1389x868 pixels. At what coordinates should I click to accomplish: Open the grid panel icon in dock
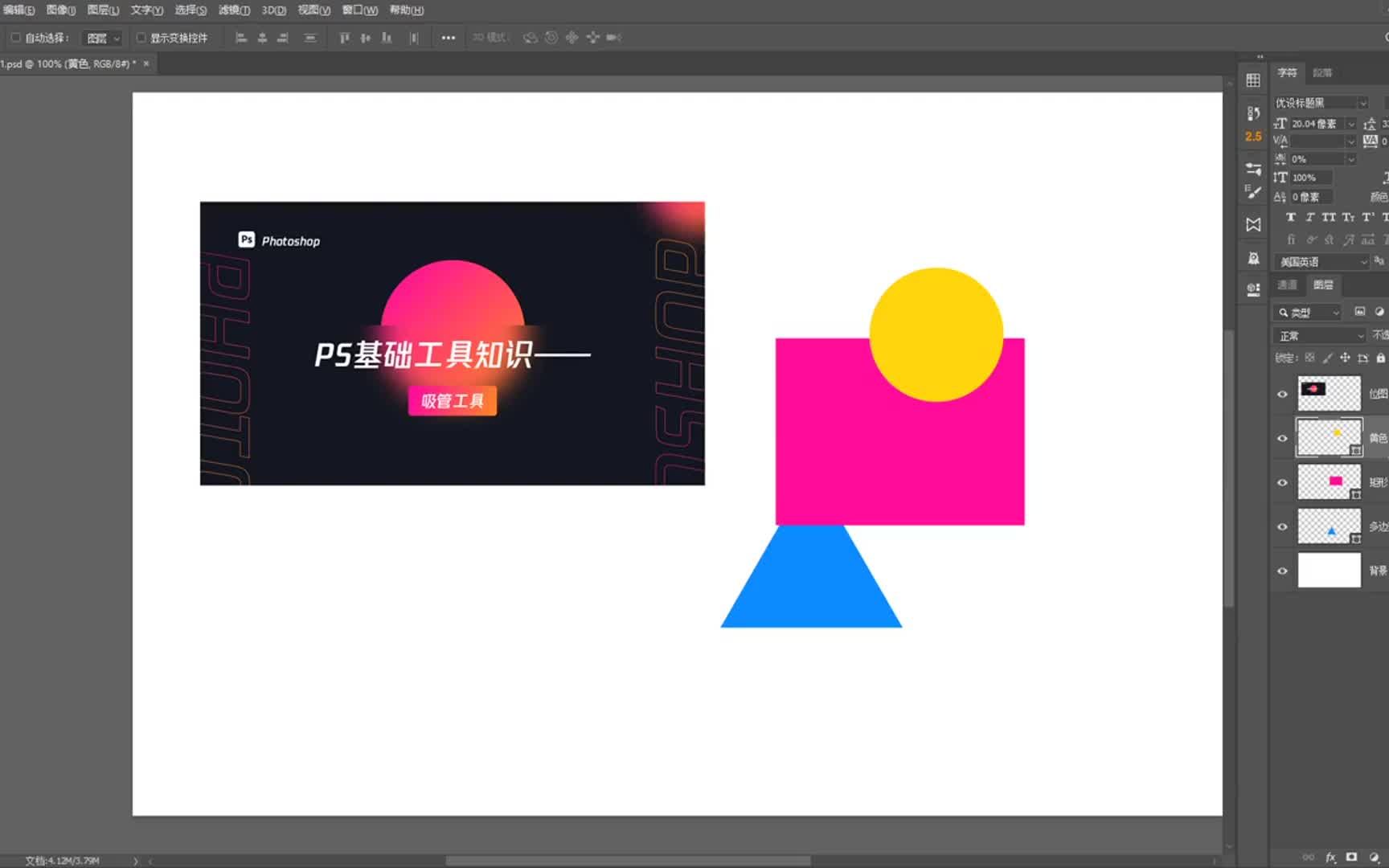(1253, 80)
